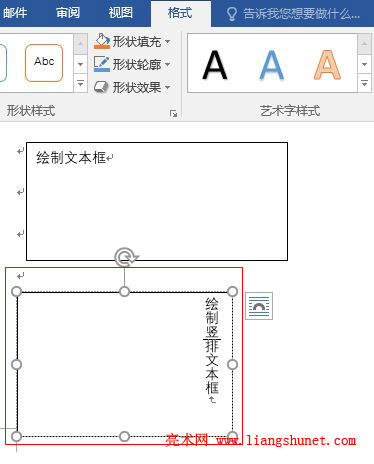Switch to the 审阅 tab

coord(68,13)
